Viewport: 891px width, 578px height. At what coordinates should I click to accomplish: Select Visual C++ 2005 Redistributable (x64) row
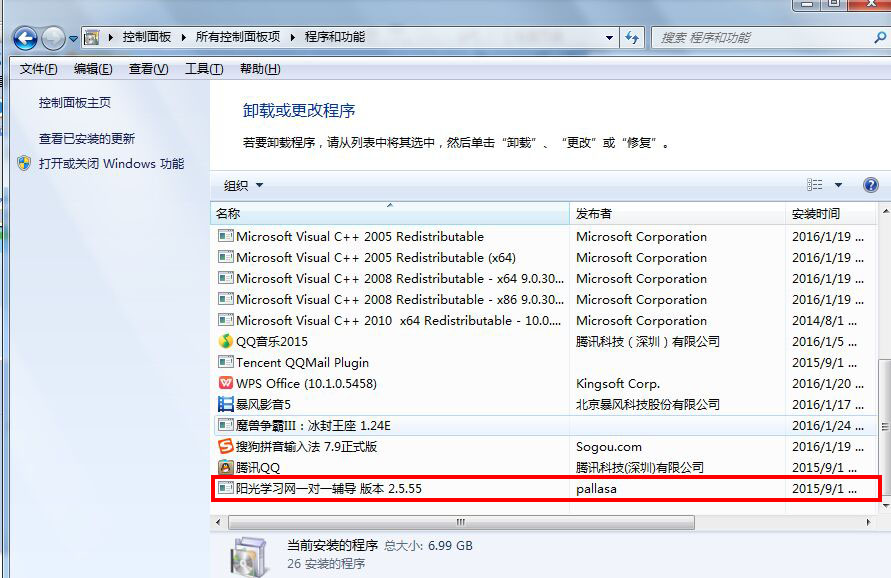(544, 257)
